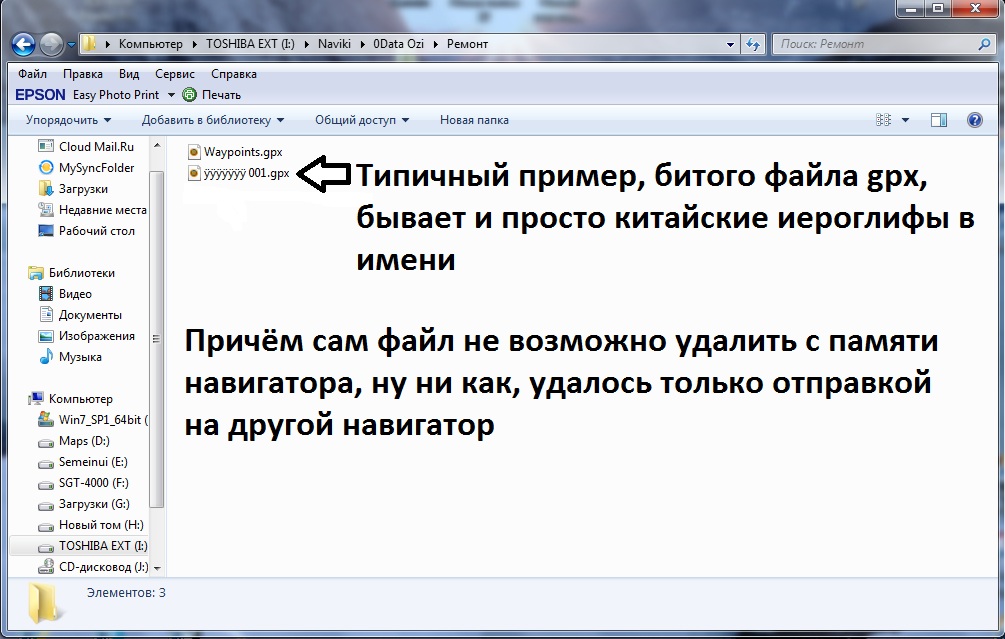The image size is (1005, 639).
Task: Open the Waypoints.gpx file
Action: coord(243,152)
